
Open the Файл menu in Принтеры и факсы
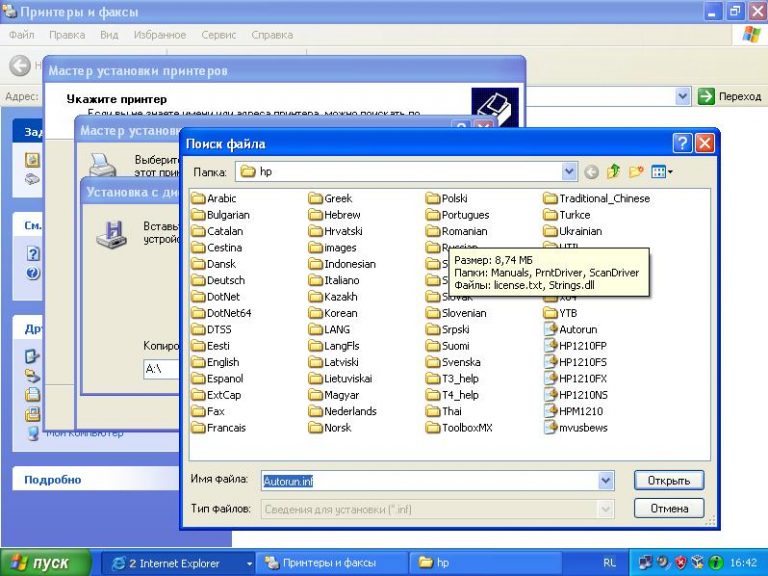(22, 35)
